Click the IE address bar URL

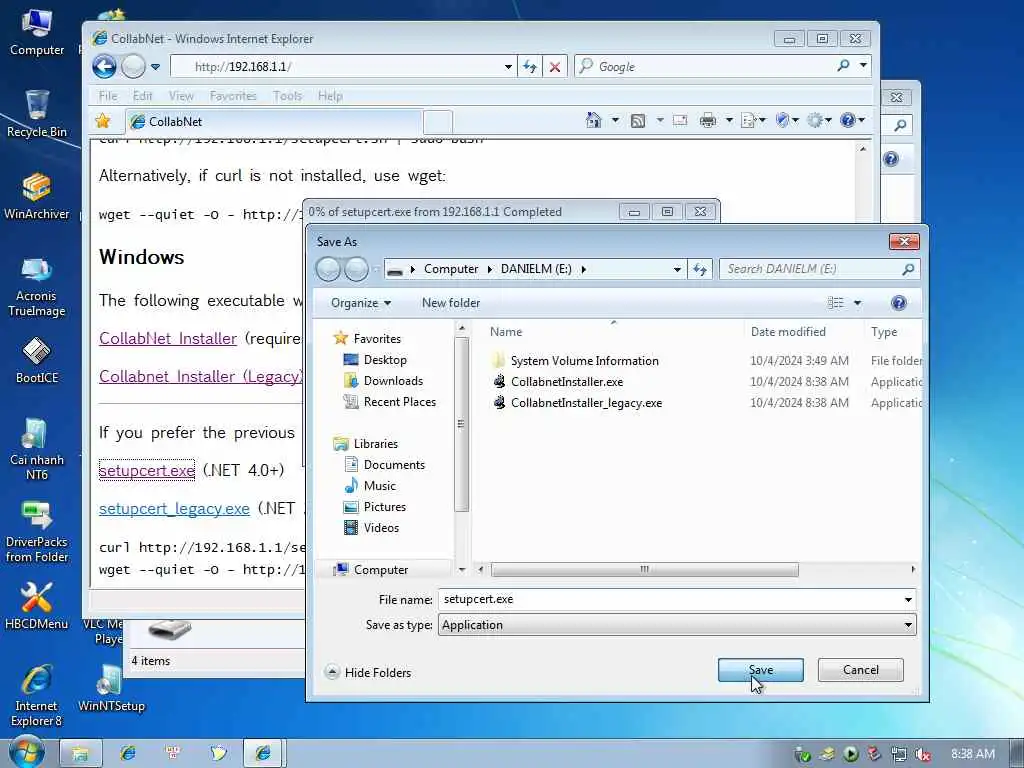pos(243,67)
